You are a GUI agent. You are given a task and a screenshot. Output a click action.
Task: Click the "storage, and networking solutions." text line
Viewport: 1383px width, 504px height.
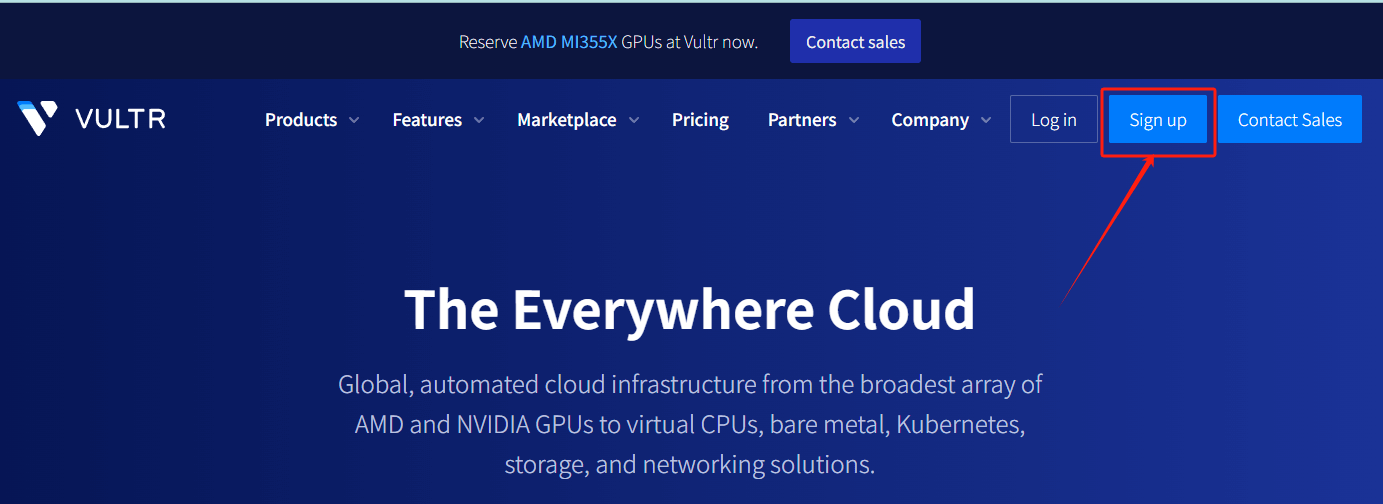[690, 465]
